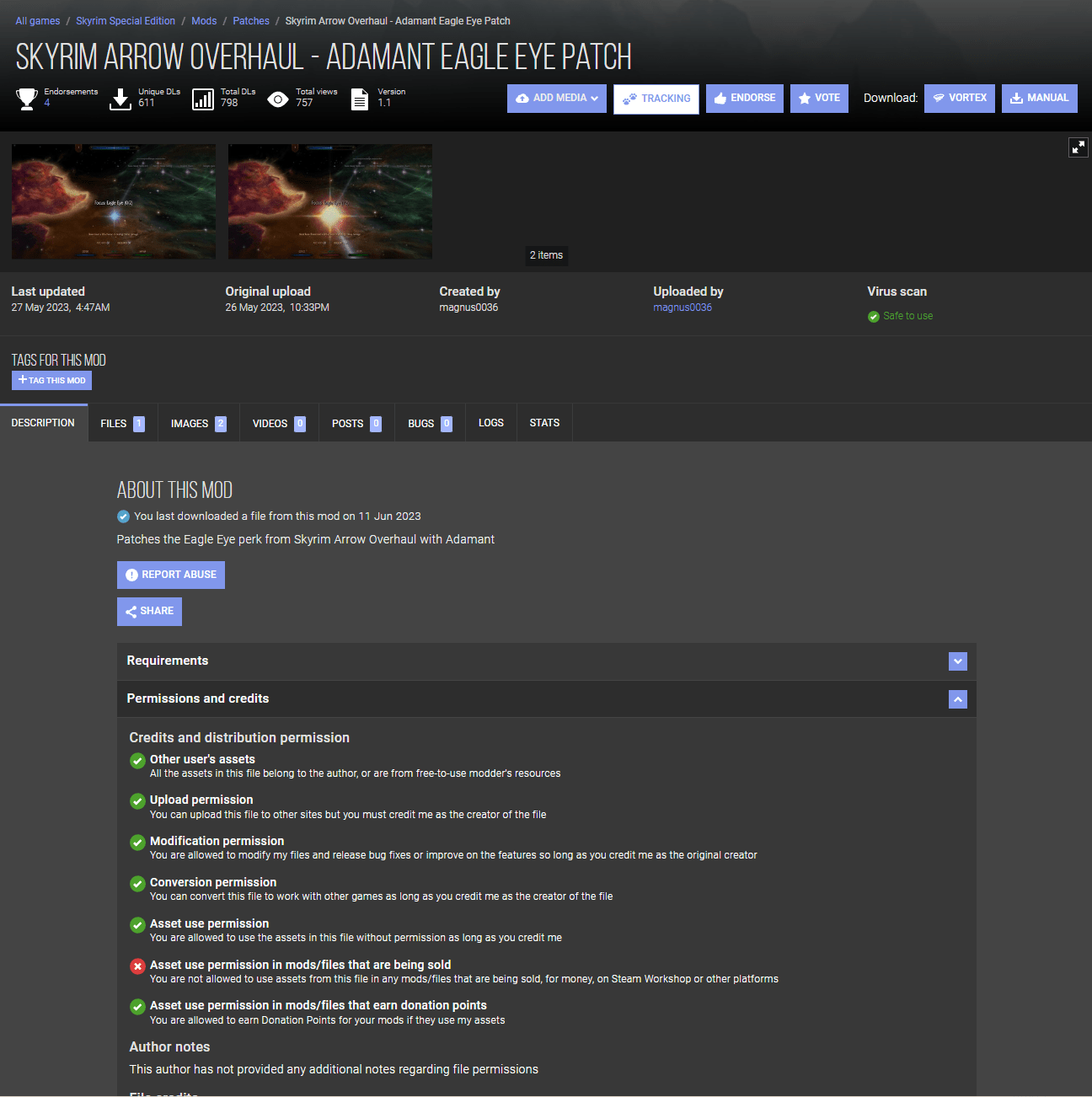Click the Total DLs bar chart icon

(x=203, y=99)
